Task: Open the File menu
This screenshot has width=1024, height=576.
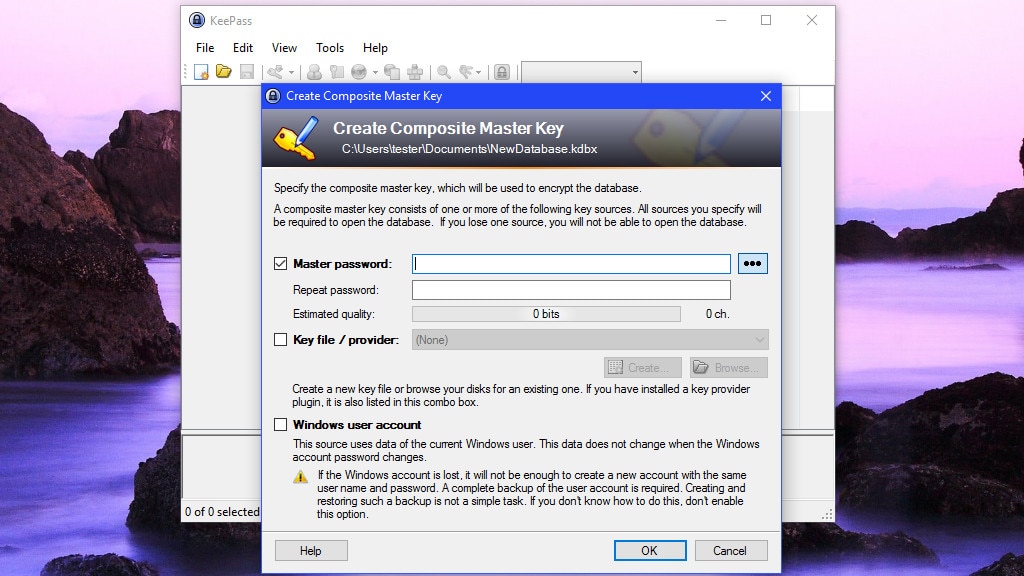Action: [x=205, y=48]
